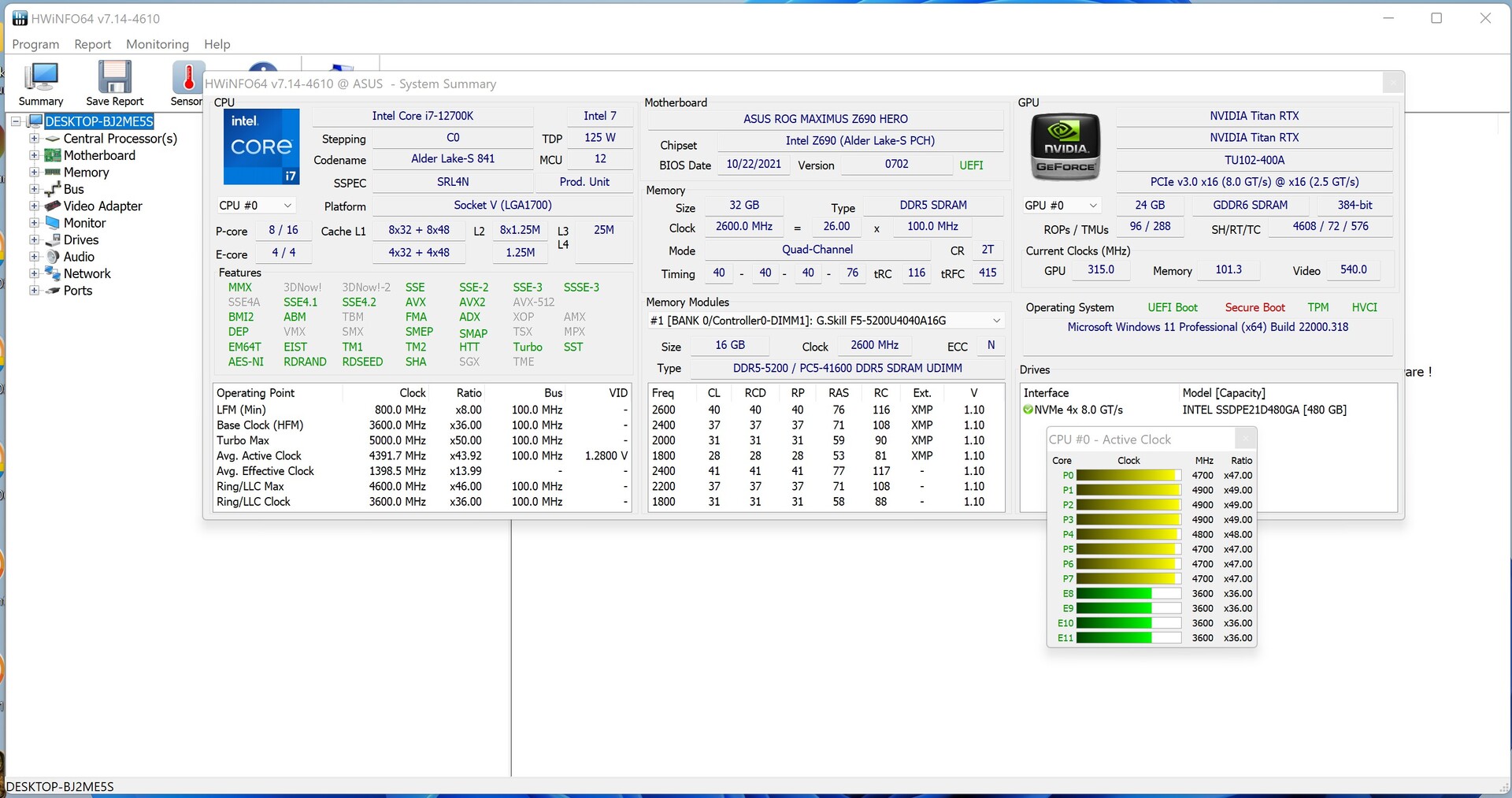Click the Bus tree icon
The width and height of the screenshot is (1512, 798).
[x=53, y=189]
